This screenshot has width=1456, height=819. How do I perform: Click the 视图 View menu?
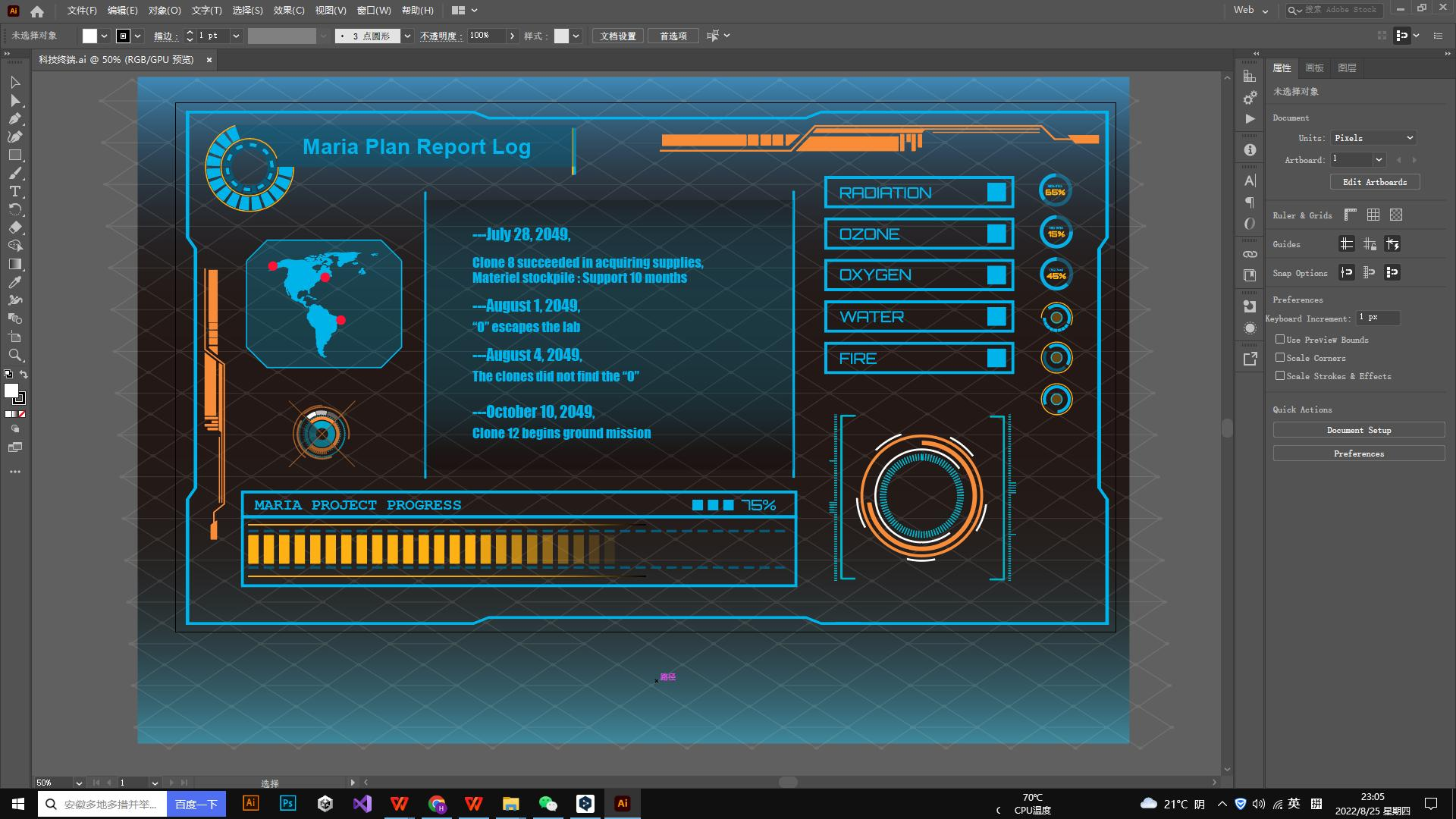pos(326,9)
